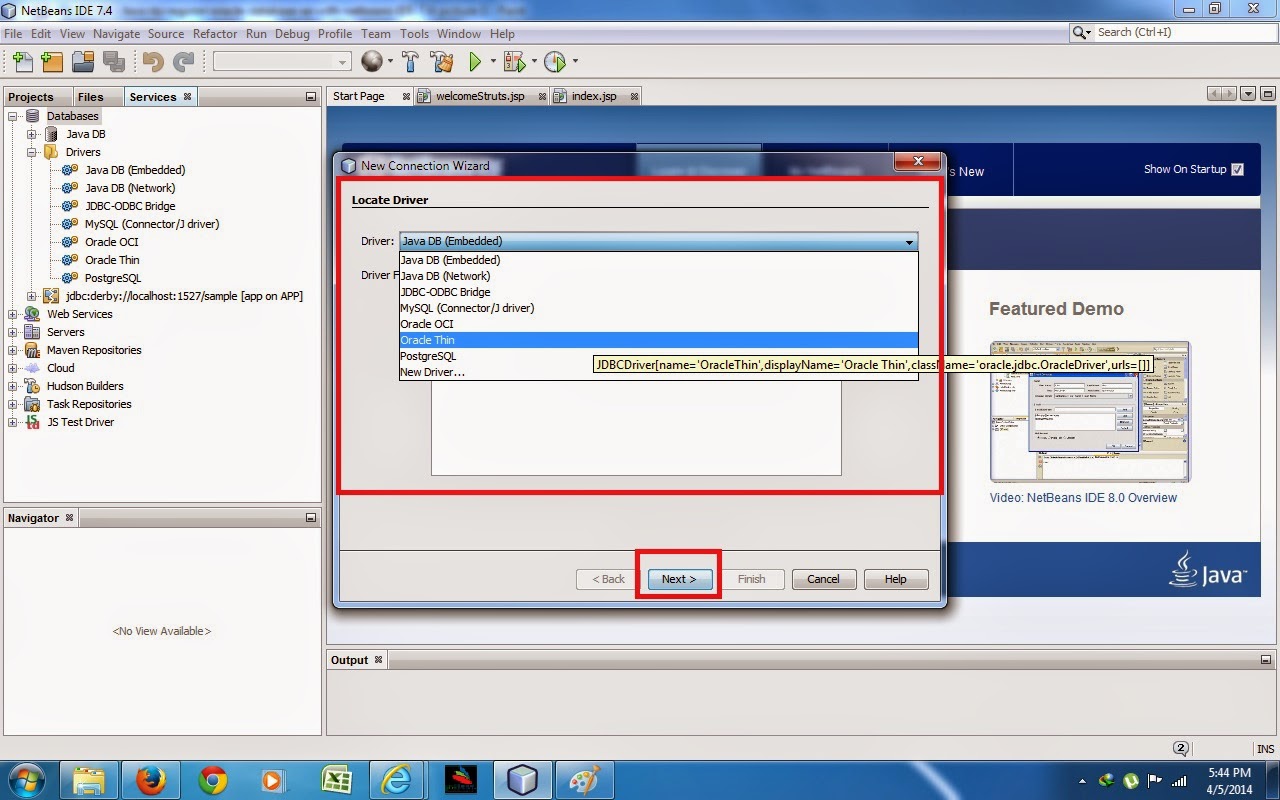Open Paint from the taskbar
The width and height of the screenshot is (1280, 800).
(584, 780)
